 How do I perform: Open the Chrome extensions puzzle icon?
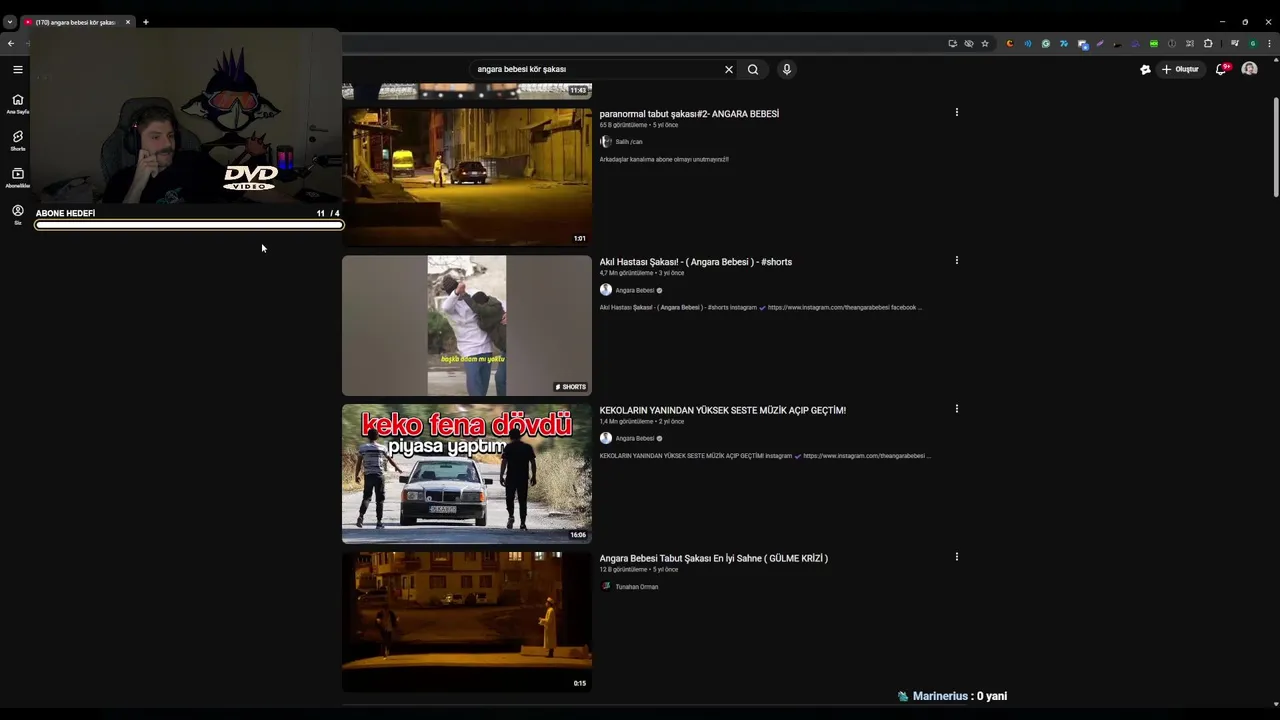tap(1208, 43)
